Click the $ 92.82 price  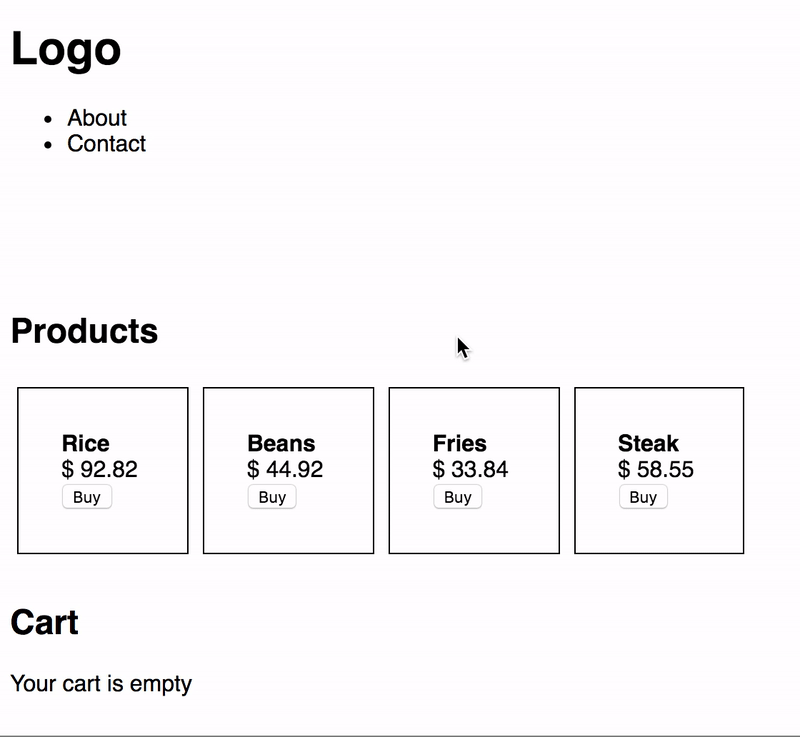pos(100,469)
